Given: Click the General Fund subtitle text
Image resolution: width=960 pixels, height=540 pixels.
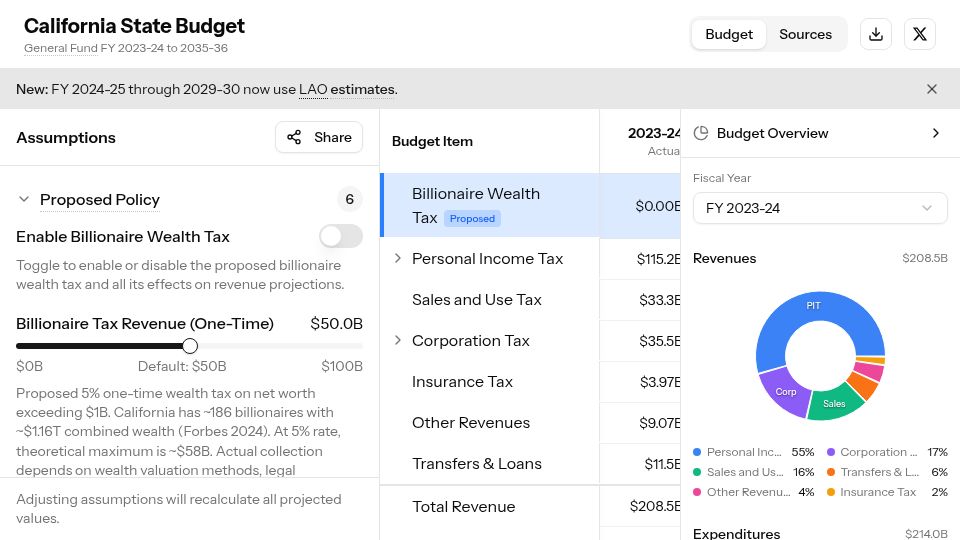Looking at the screenshot, I should [x=61, y=48].
